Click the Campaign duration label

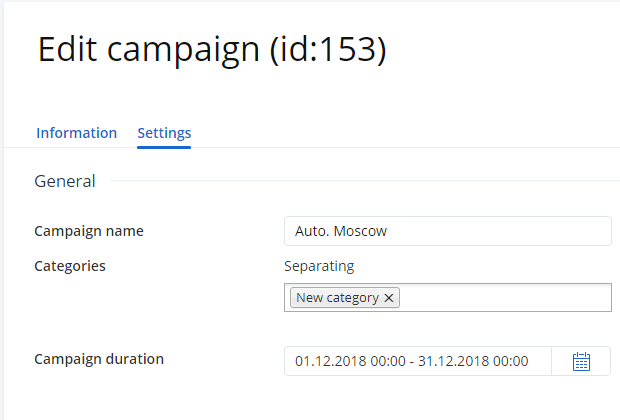pos(99,358)
